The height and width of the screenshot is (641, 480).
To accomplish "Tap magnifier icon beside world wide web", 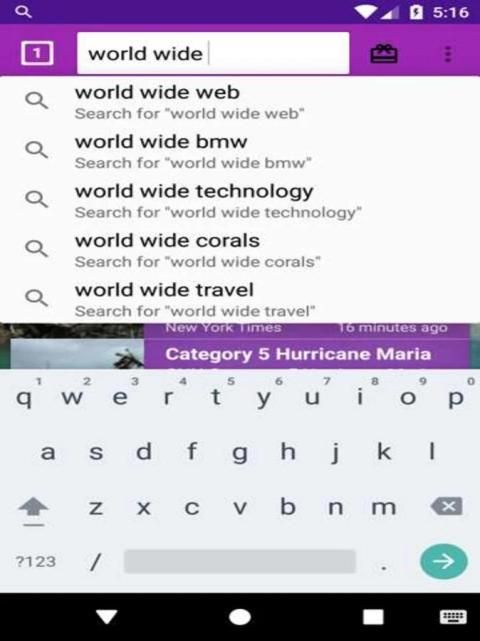I will coord(36,101).
